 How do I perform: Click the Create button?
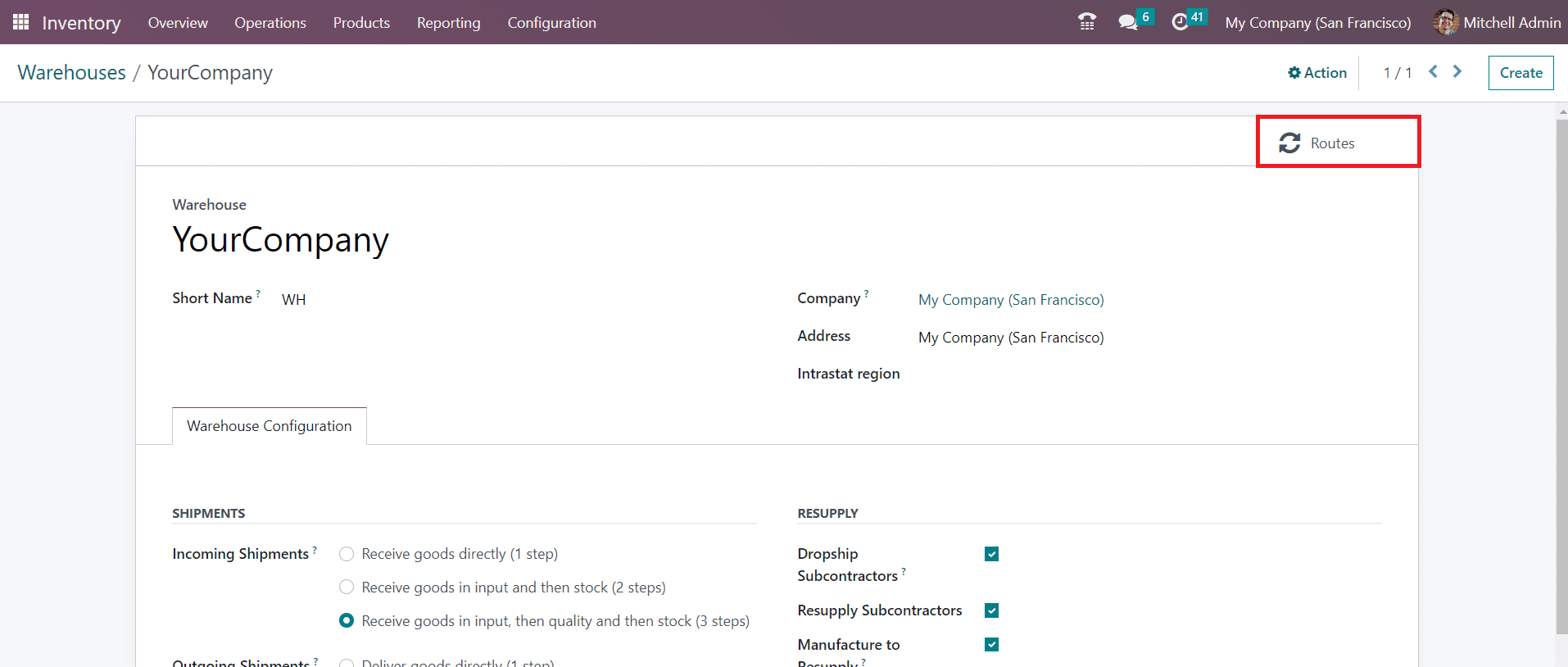point(1520,73)
